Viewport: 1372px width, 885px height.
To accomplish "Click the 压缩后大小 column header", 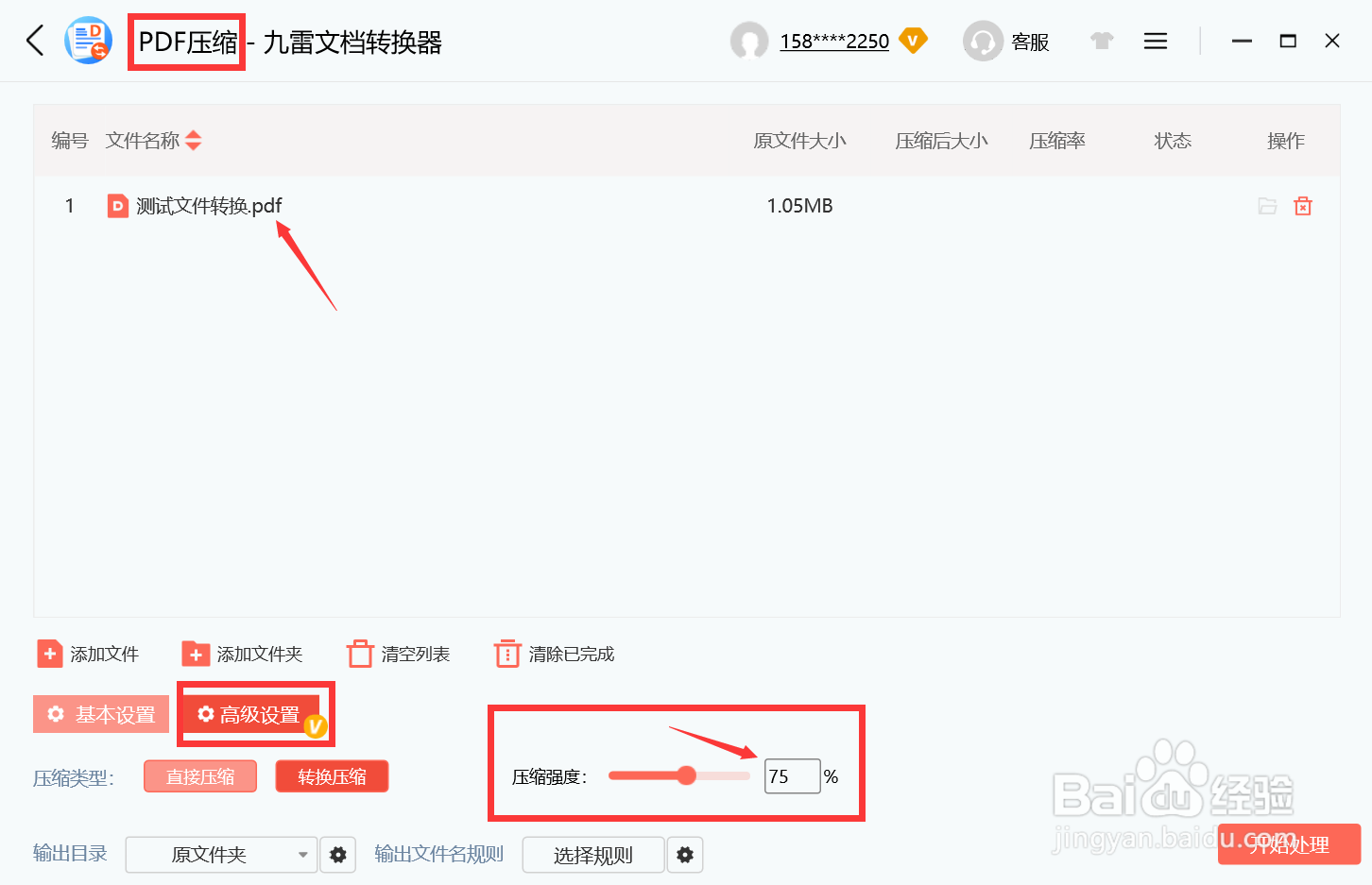I will [941, 141].
